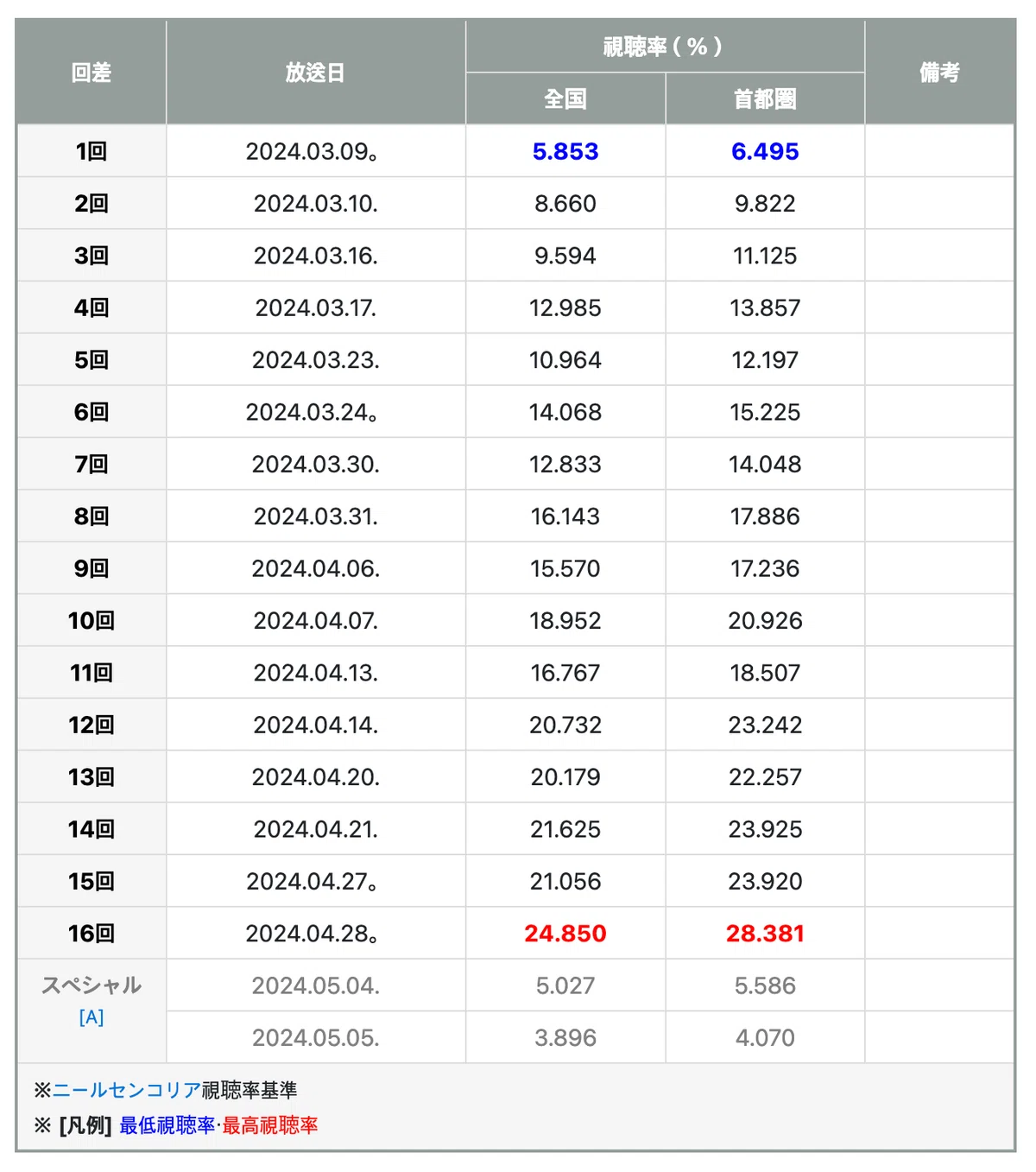Open the ニールセンコリア link
This screenshot has height=1172, width=1036.
(127, 1090)
